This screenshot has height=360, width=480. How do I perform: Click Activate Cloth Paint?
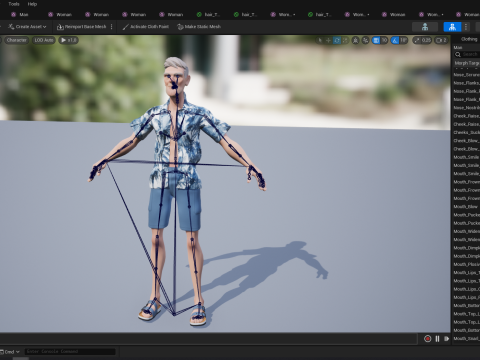tap(146, 27)
